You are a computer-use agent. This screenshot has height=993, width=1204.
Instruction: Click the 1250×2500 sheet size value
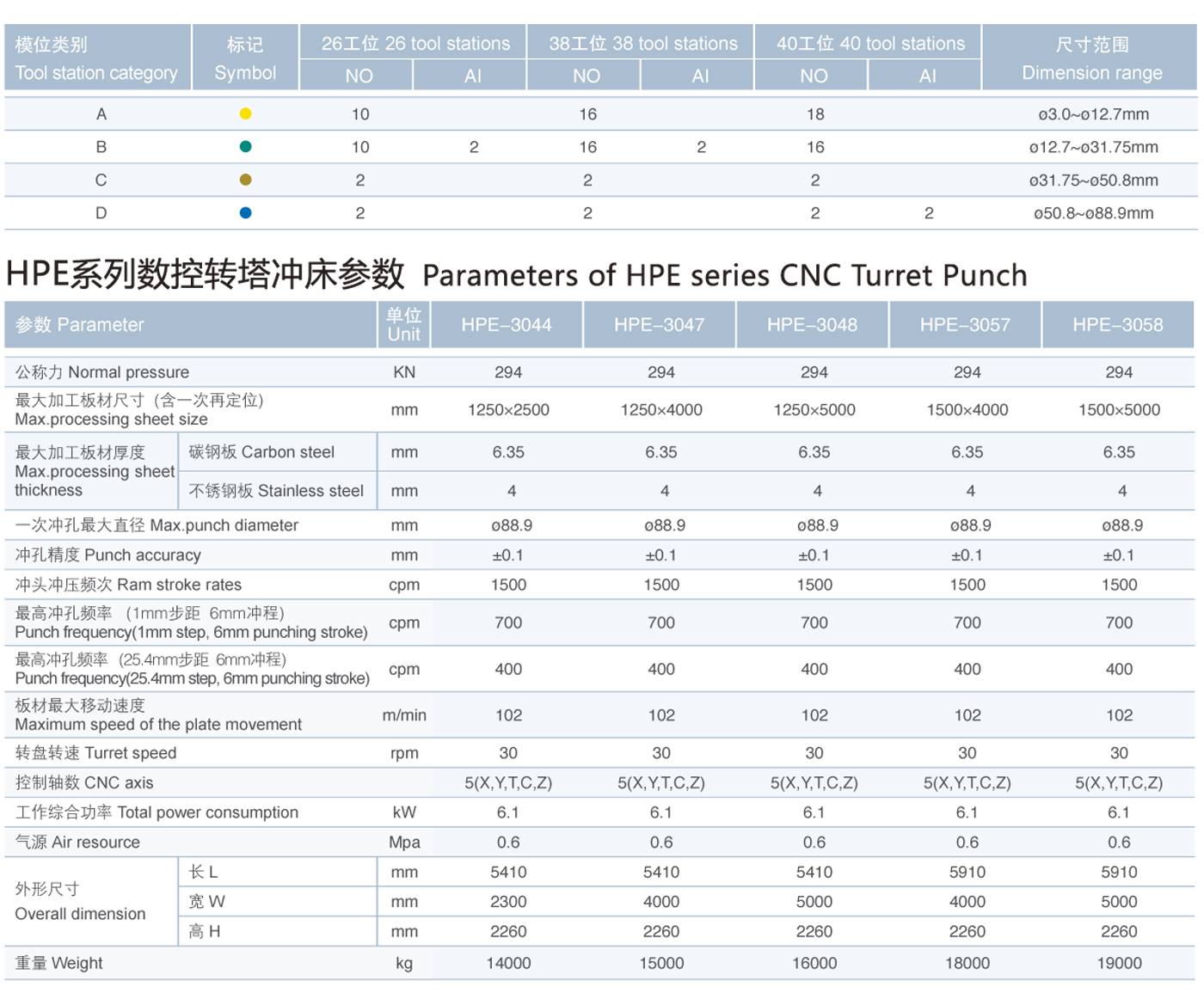click(508, 410)
